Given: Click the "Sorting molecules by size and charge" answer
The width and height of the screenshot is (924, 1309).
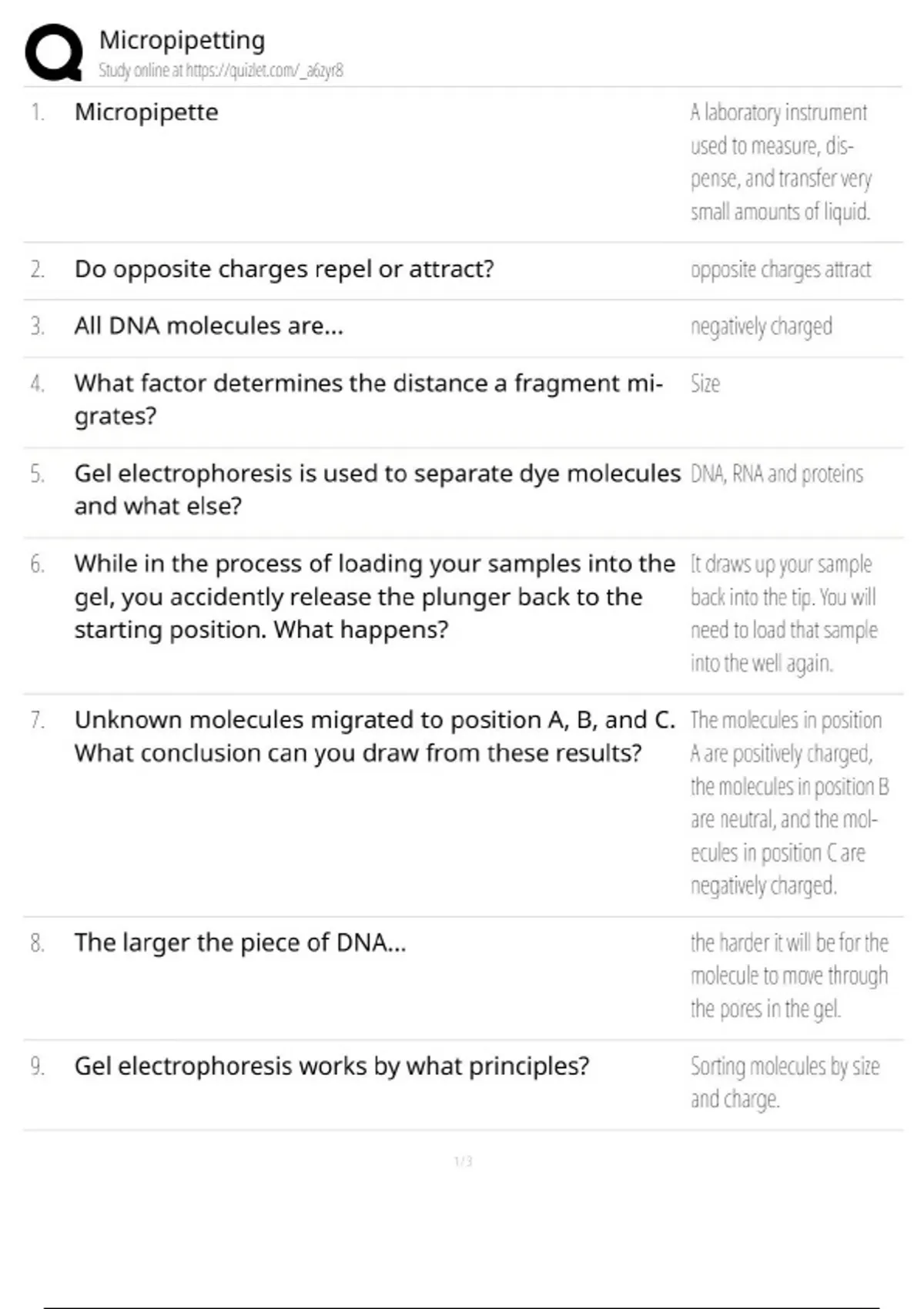Looking at the screenshot, I should [x=784, y=1083].
